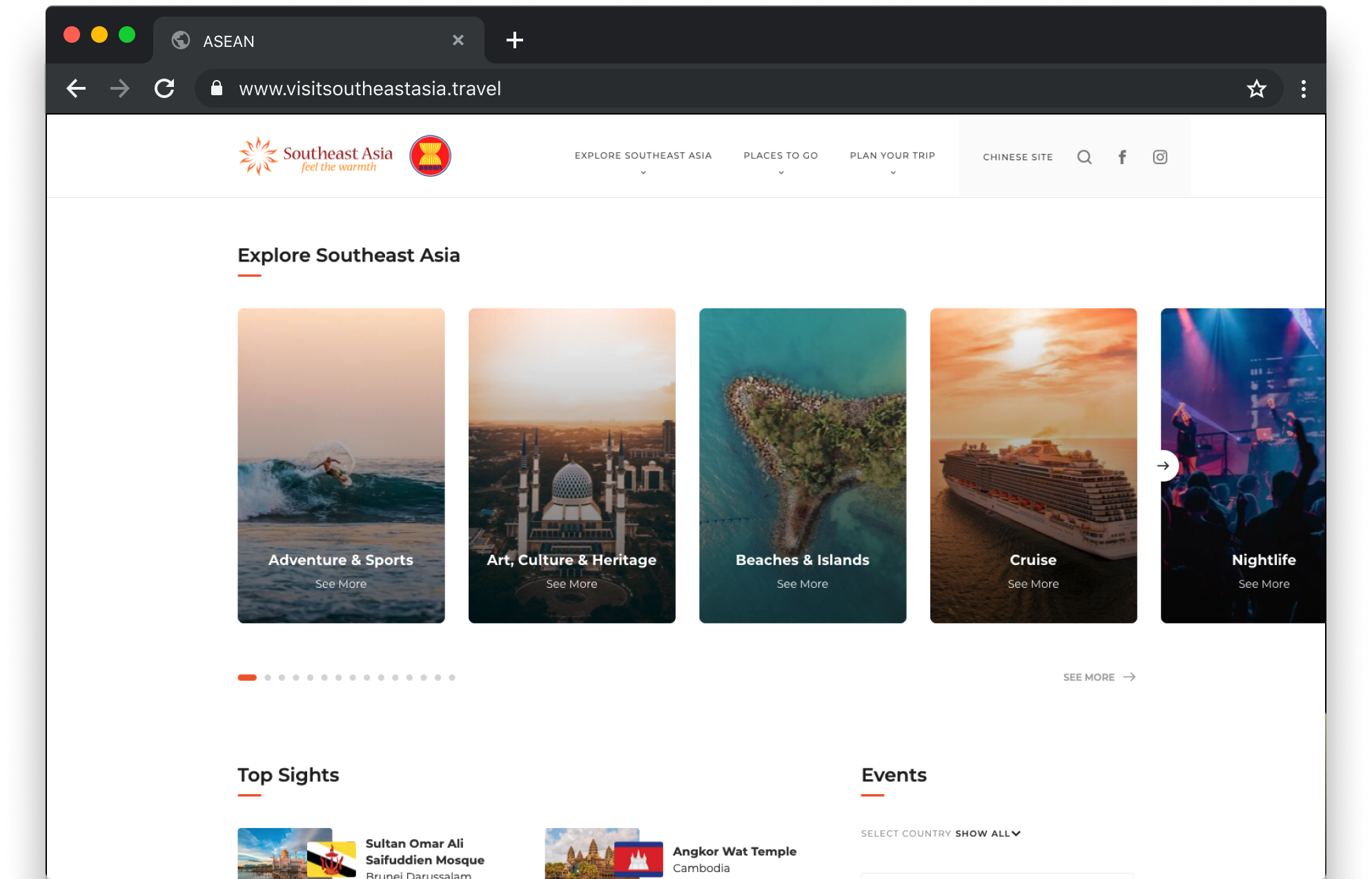Click the Events heading
1372x879 pixels.
click(x=894, y=775)
